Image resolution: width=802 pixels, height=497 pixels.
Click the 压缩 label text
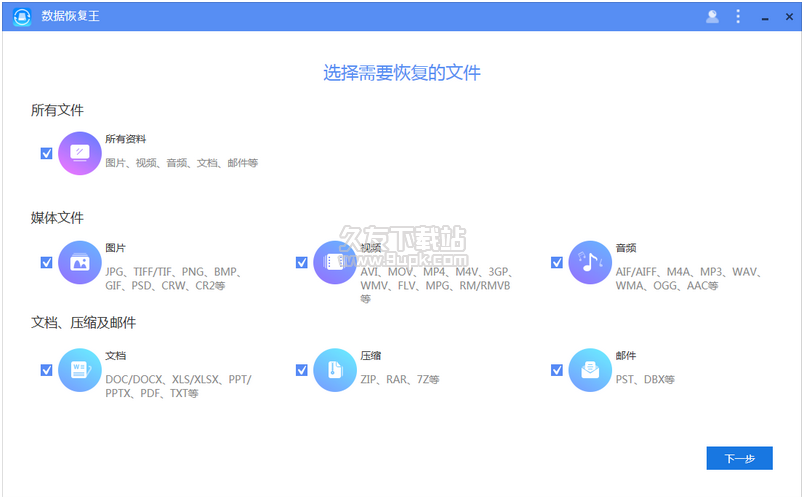371,355
